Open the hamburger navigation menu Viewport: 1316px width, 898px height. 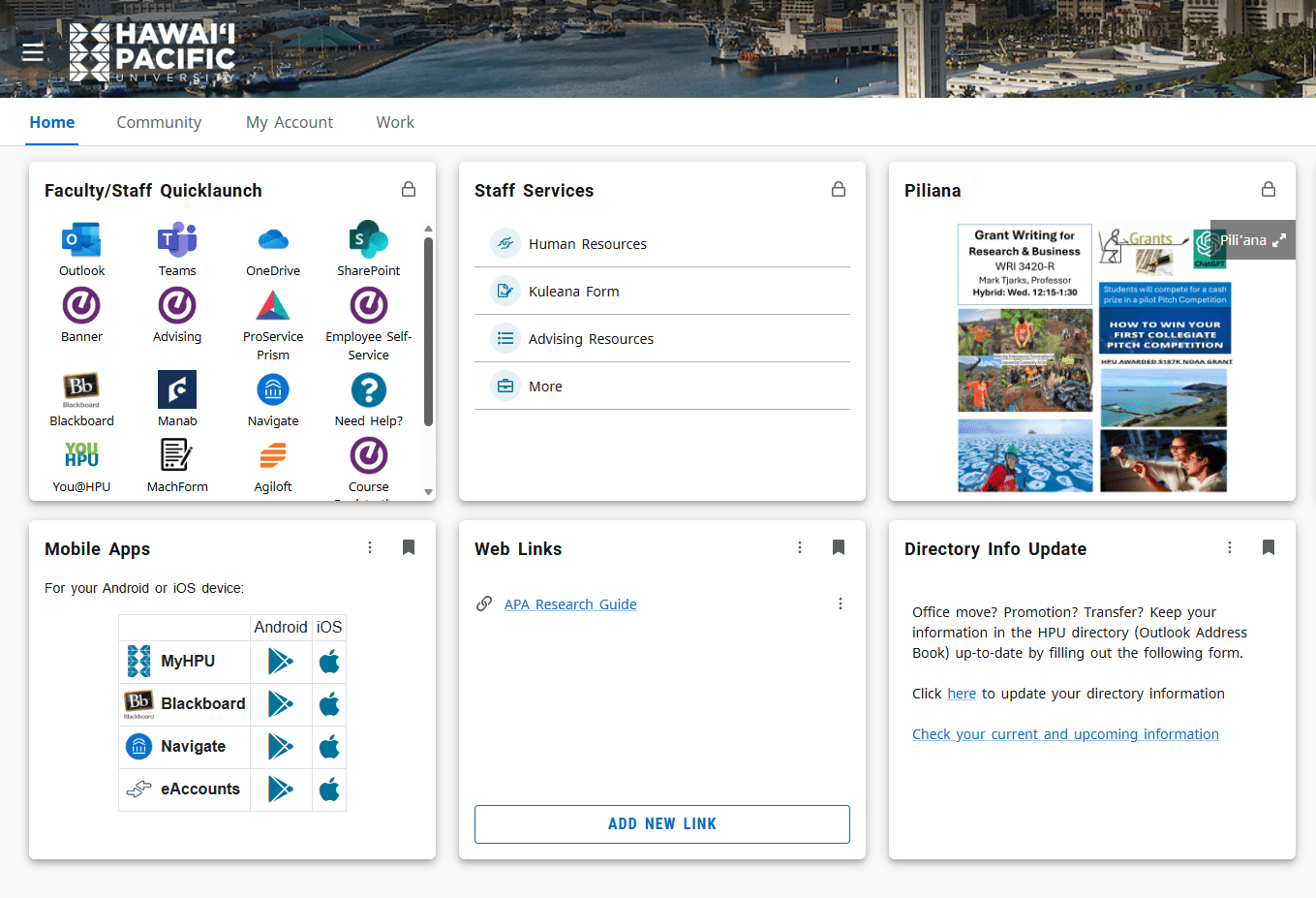(33, 52)
